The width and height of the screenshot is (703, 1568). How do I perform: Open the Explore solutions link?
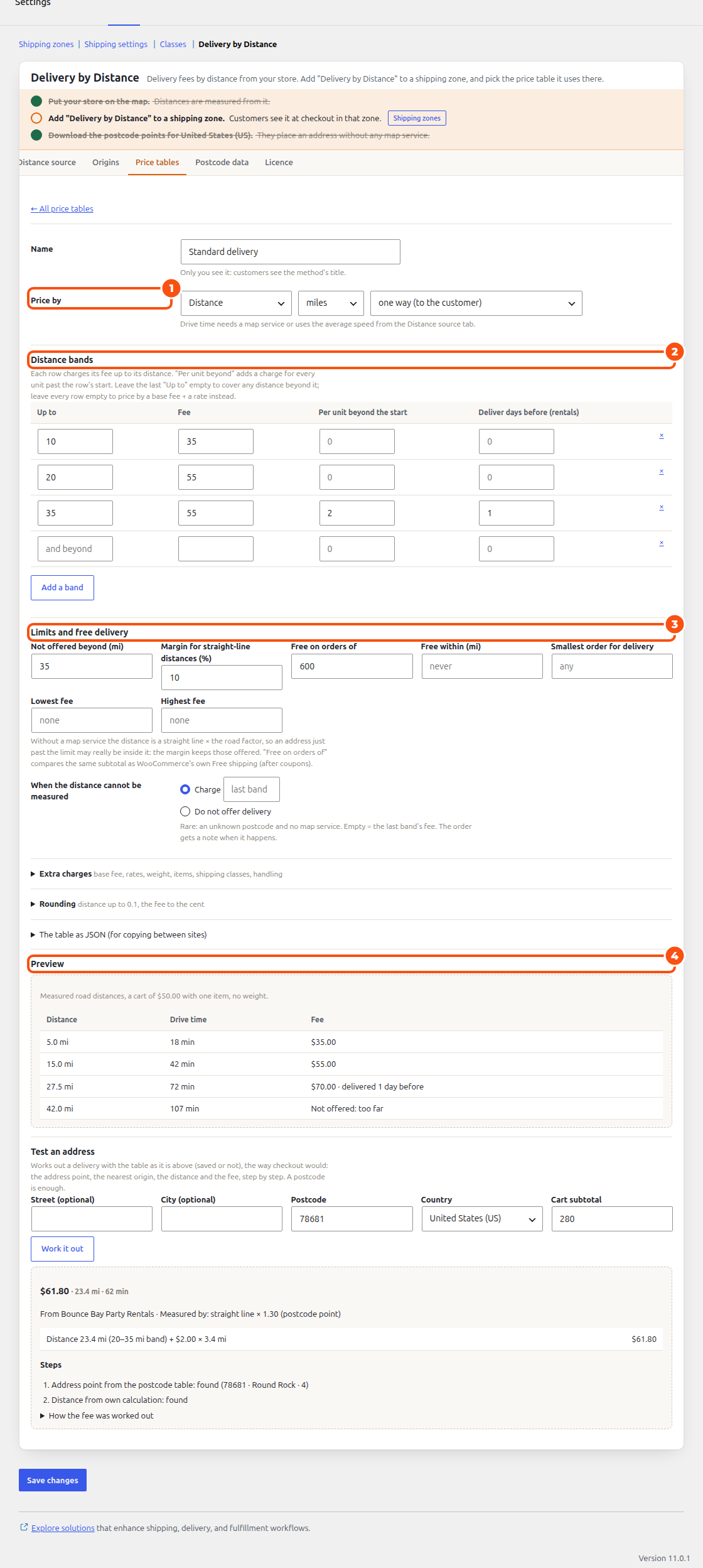tap(63, 1528)
